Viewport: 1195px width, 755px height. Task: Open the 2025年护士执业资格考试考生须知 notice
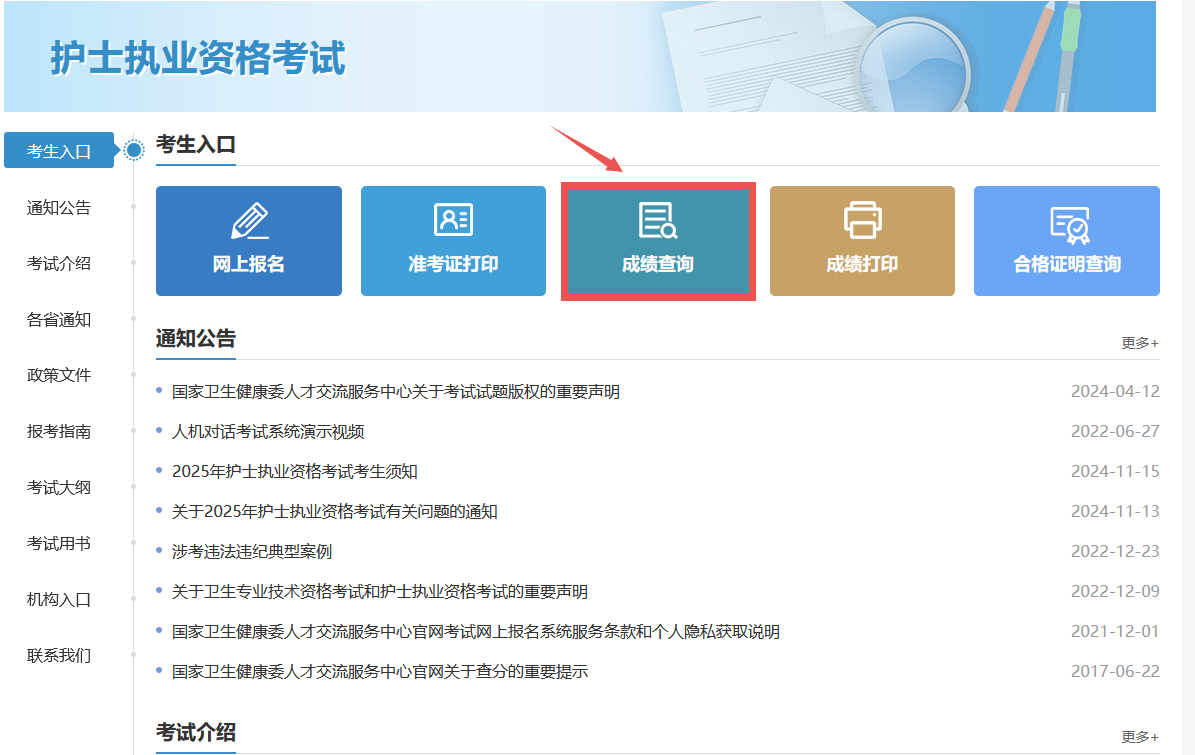(295, 472)
